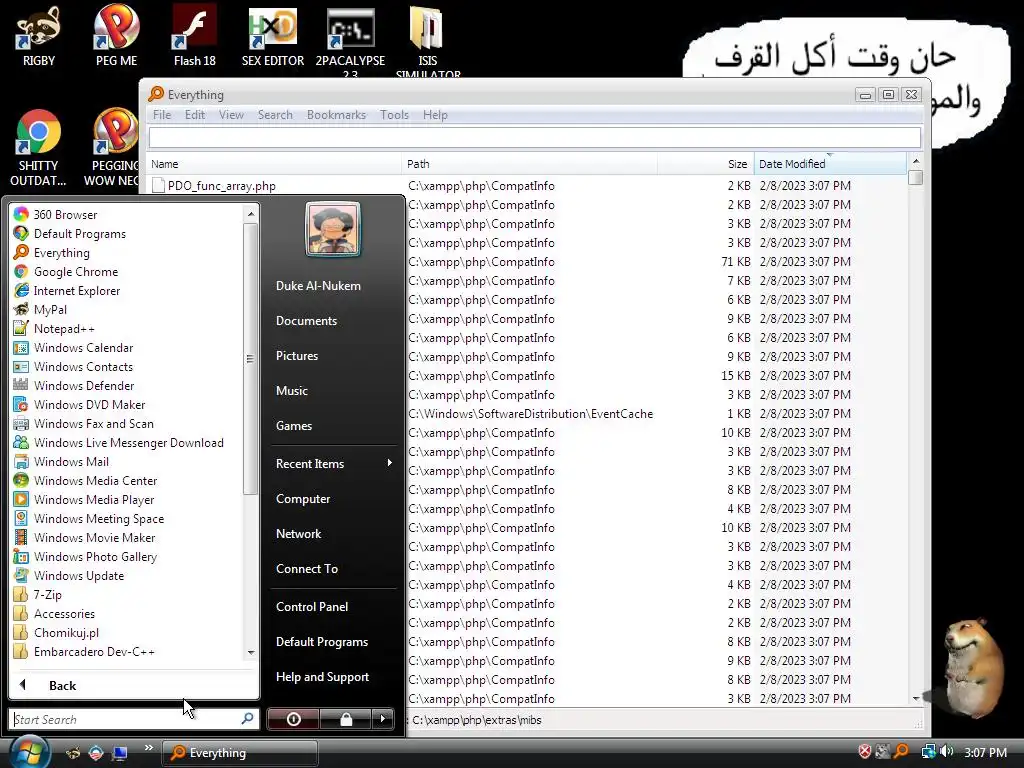Select the PDO_func_array.php file row
The width and height of the screenshot is (1024, 768).
point(526,185)
